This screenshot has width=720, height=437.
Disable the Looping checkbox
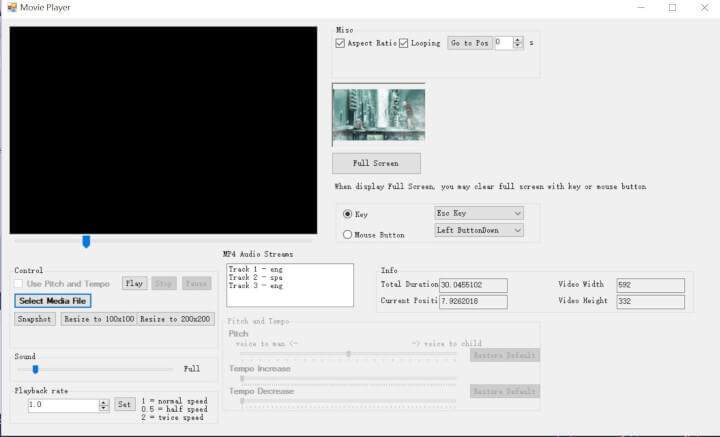coord(404,43)
